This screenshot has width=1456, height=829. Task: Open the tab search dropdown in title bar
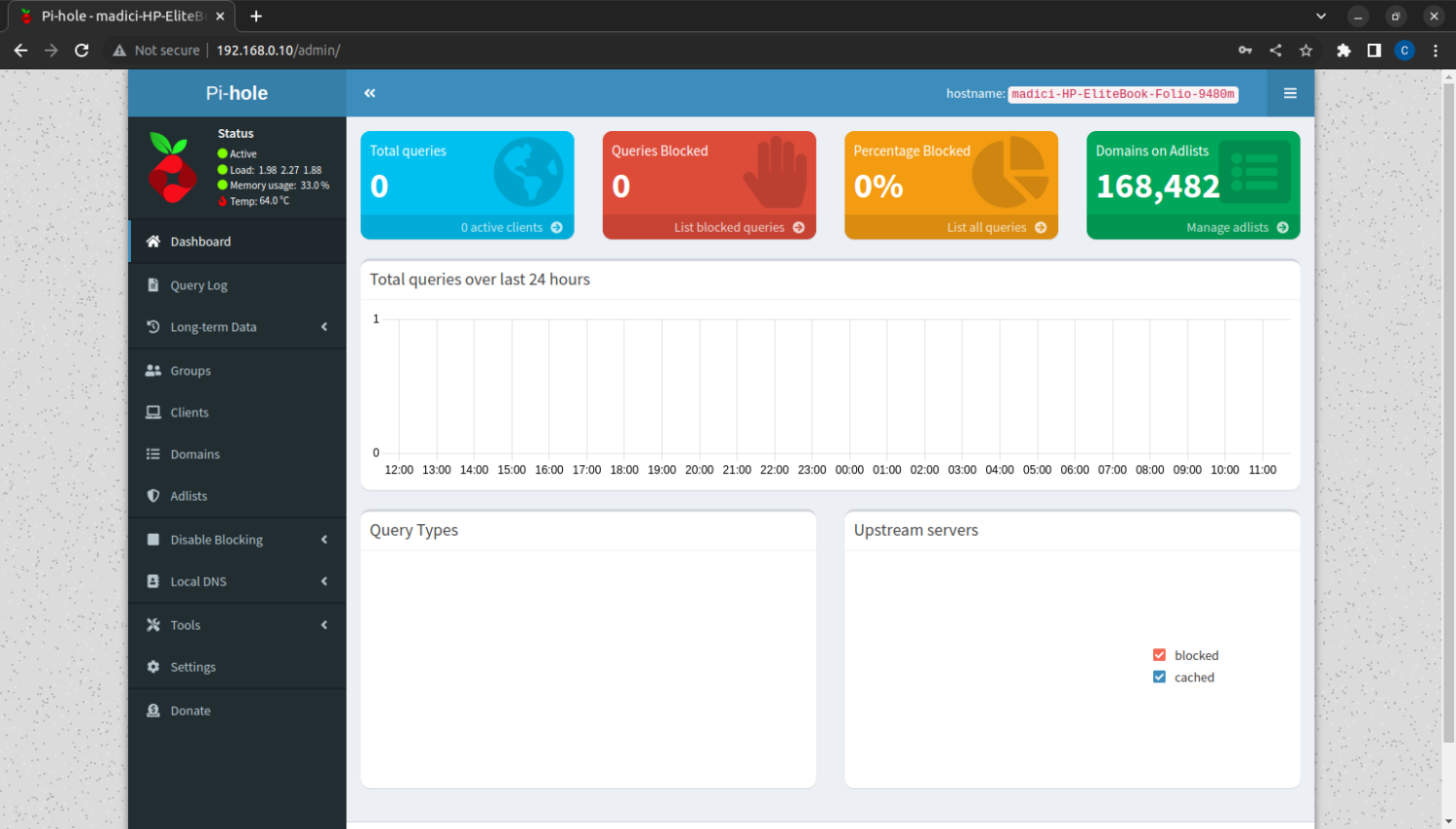pyautogui.click(x=1321, y=17)
